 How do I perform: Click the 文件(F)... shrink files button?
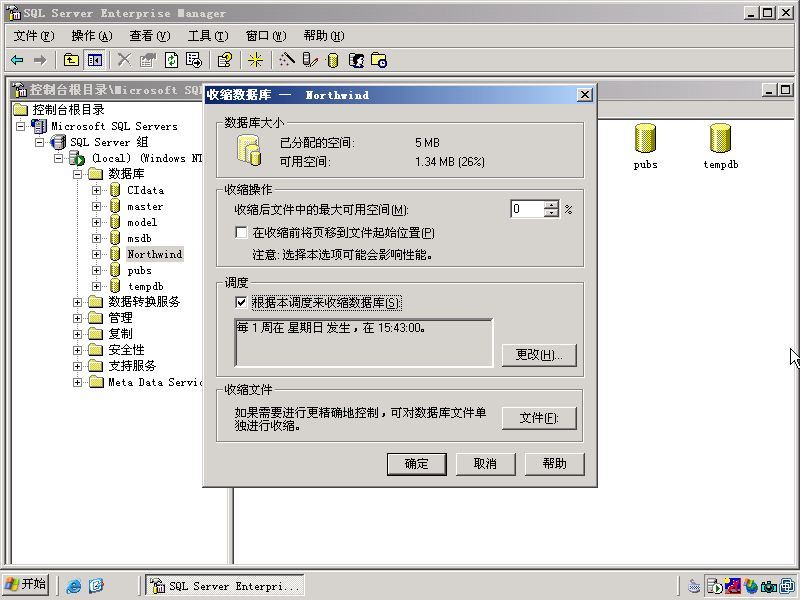click(539, 418)
